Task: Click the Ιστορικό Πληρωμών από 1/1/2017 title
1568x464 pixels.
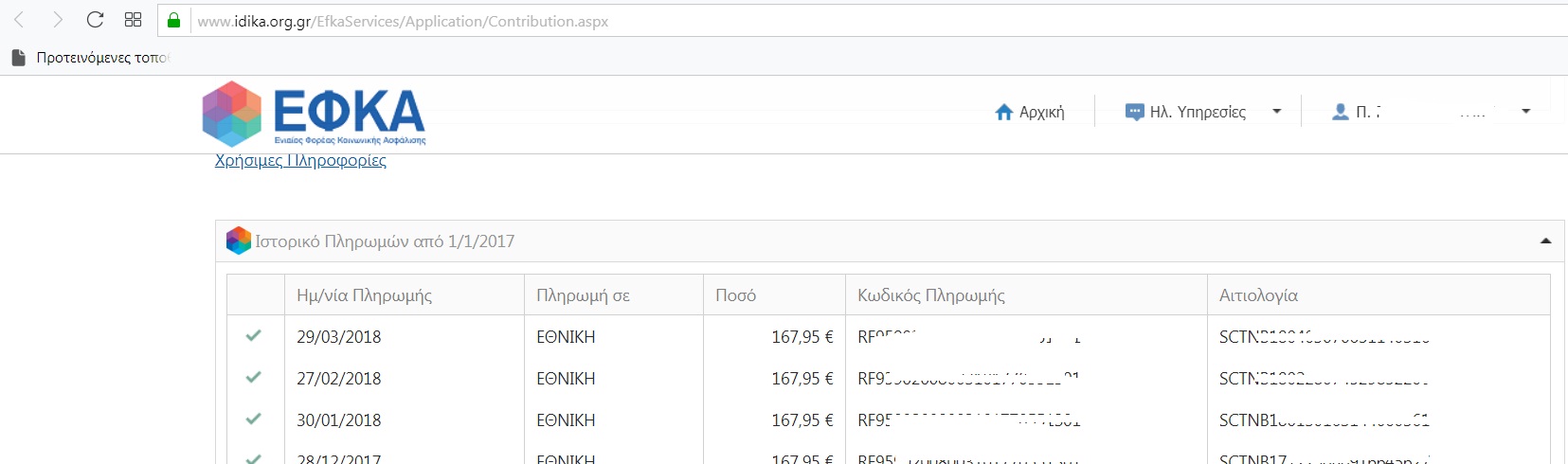Action: tap(385, 241)
